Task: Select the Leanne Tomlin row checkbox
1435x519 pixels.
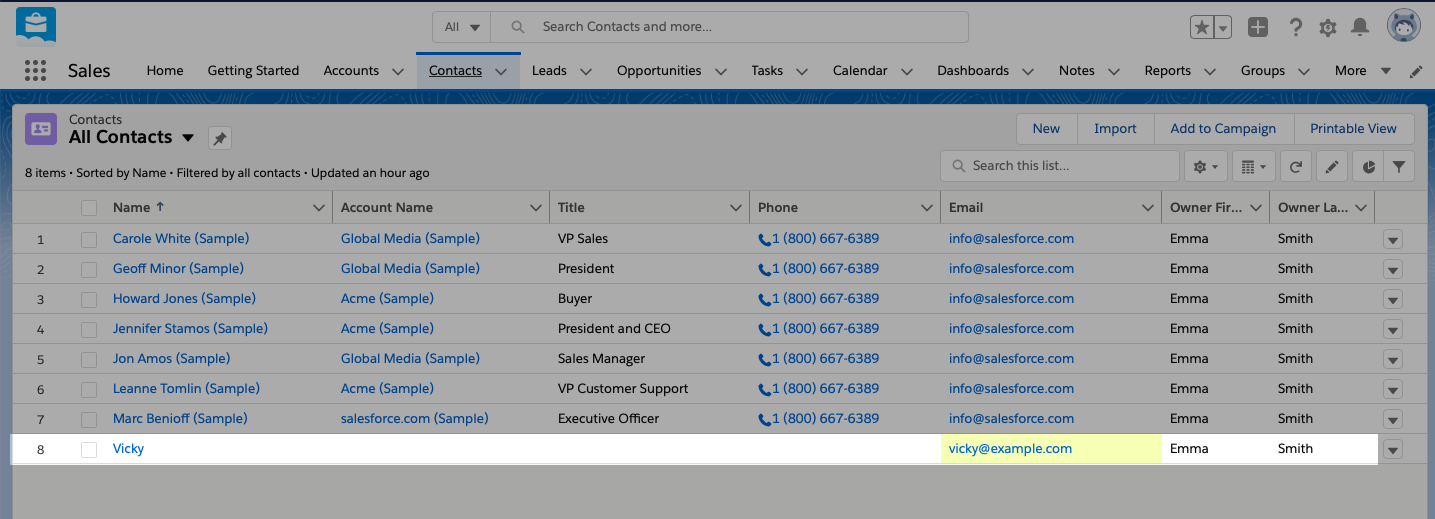Action: tap(89, 389)
